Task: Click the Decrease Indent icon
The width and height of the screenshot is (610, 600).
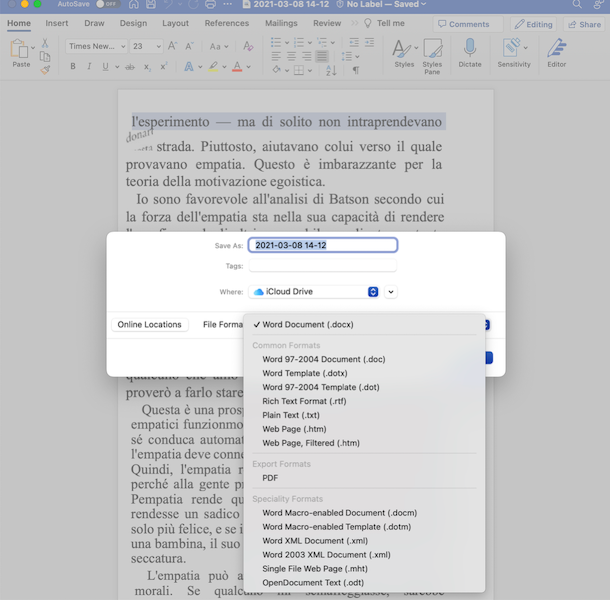Action: tap(354, 42)
